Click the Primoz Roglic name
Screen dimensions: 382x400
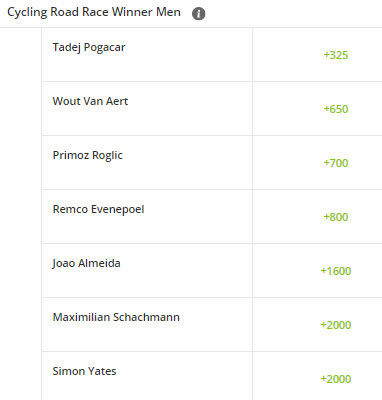[88, 156]
